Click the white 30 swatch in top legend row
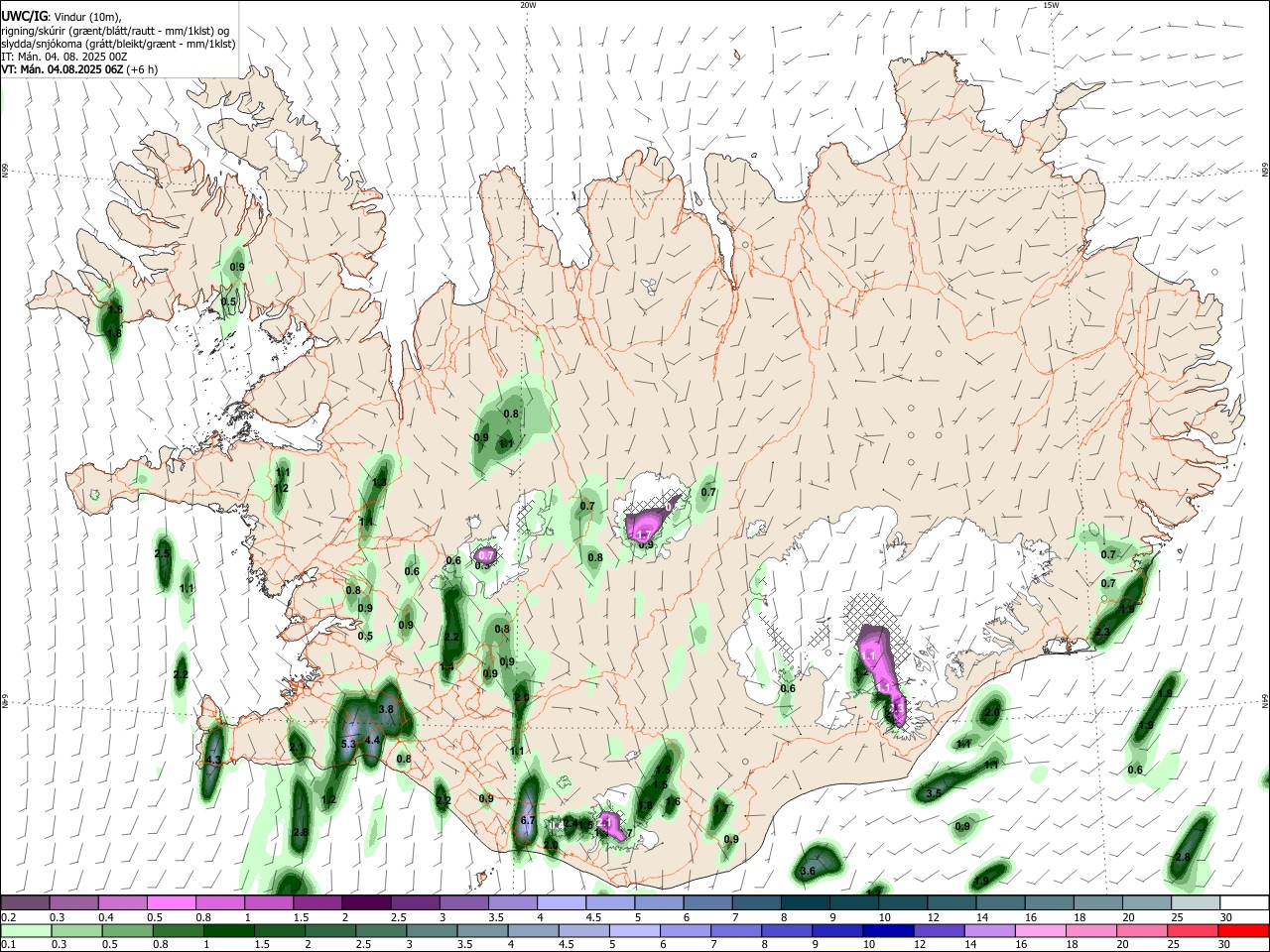The height and width of the screenshot is (952, 1270). click(x=1244, y=902)
